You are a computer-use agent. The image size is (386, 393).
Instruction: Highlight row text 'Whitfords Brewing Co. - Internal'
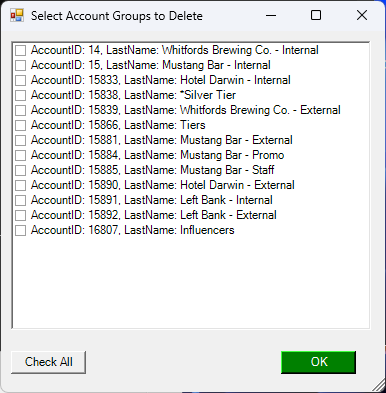[x=240, y=50]
